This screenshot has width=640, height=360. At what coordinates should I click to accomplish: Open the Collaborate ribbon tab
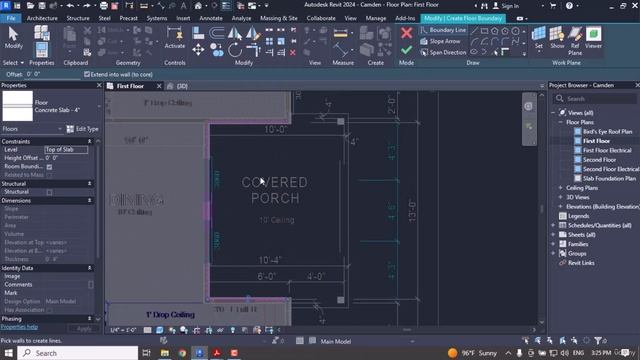(321, 18)
